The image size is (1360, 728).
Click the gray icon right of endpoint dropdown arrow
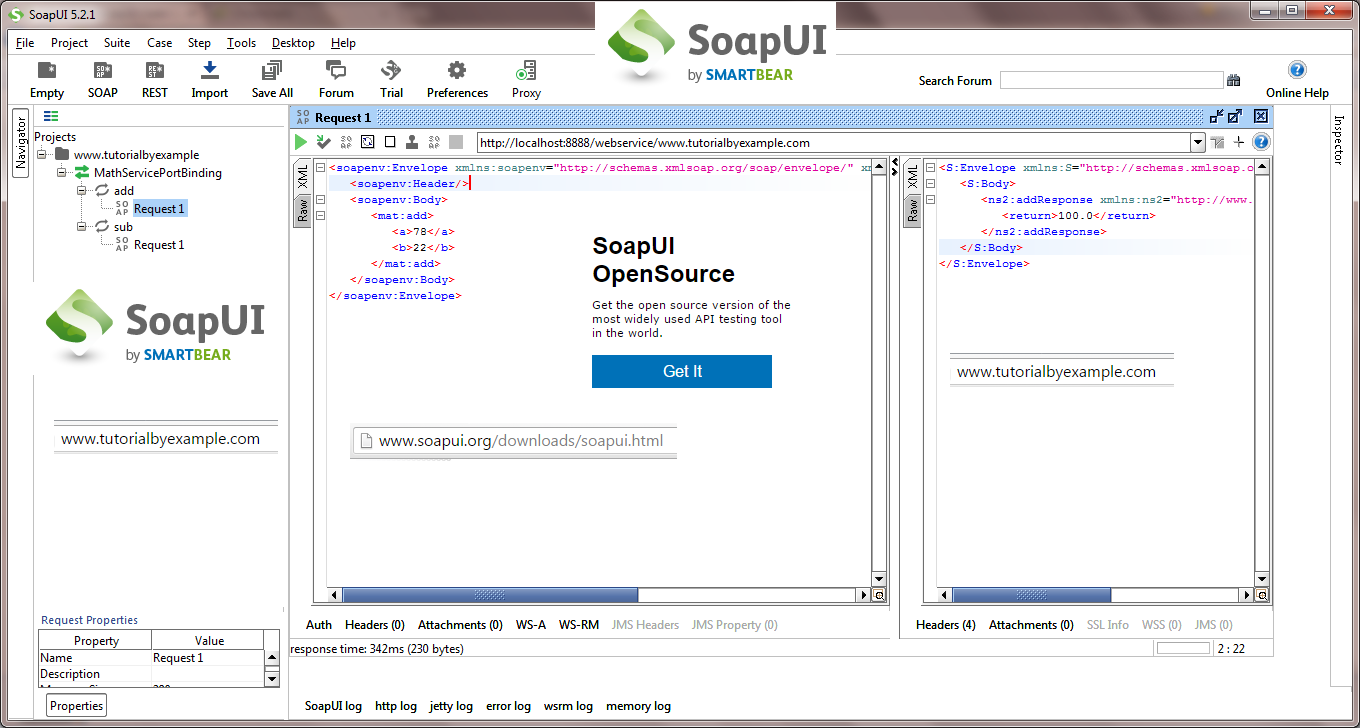[x=1217, y=142]
